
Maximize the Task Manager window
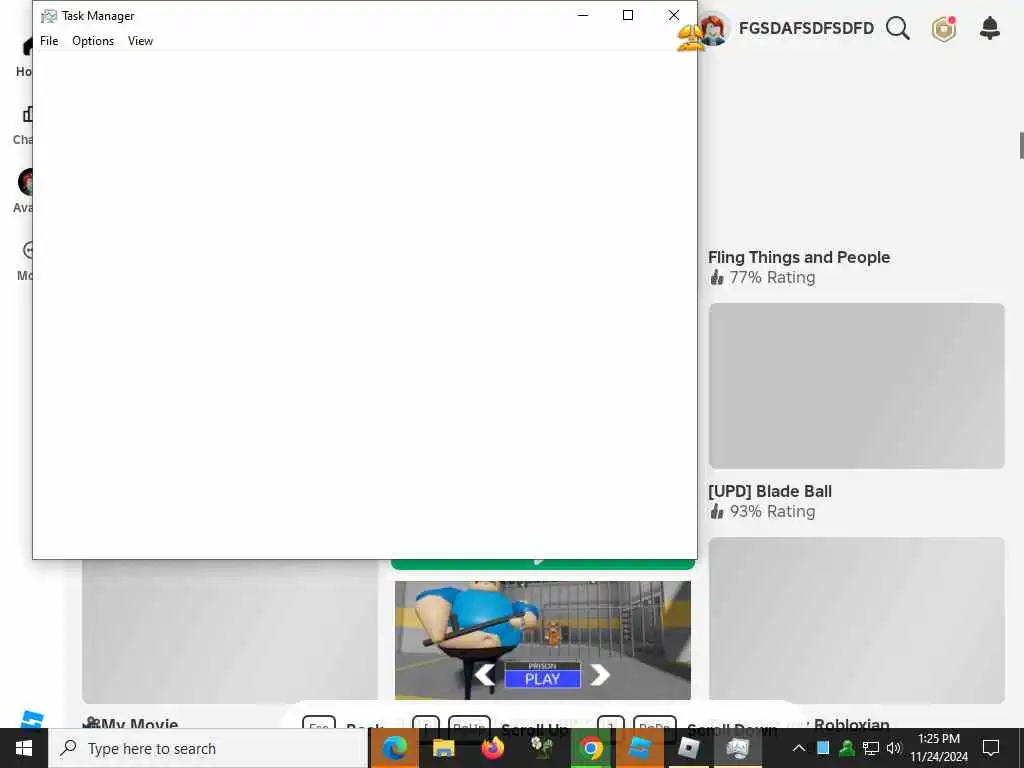(628, 15)
